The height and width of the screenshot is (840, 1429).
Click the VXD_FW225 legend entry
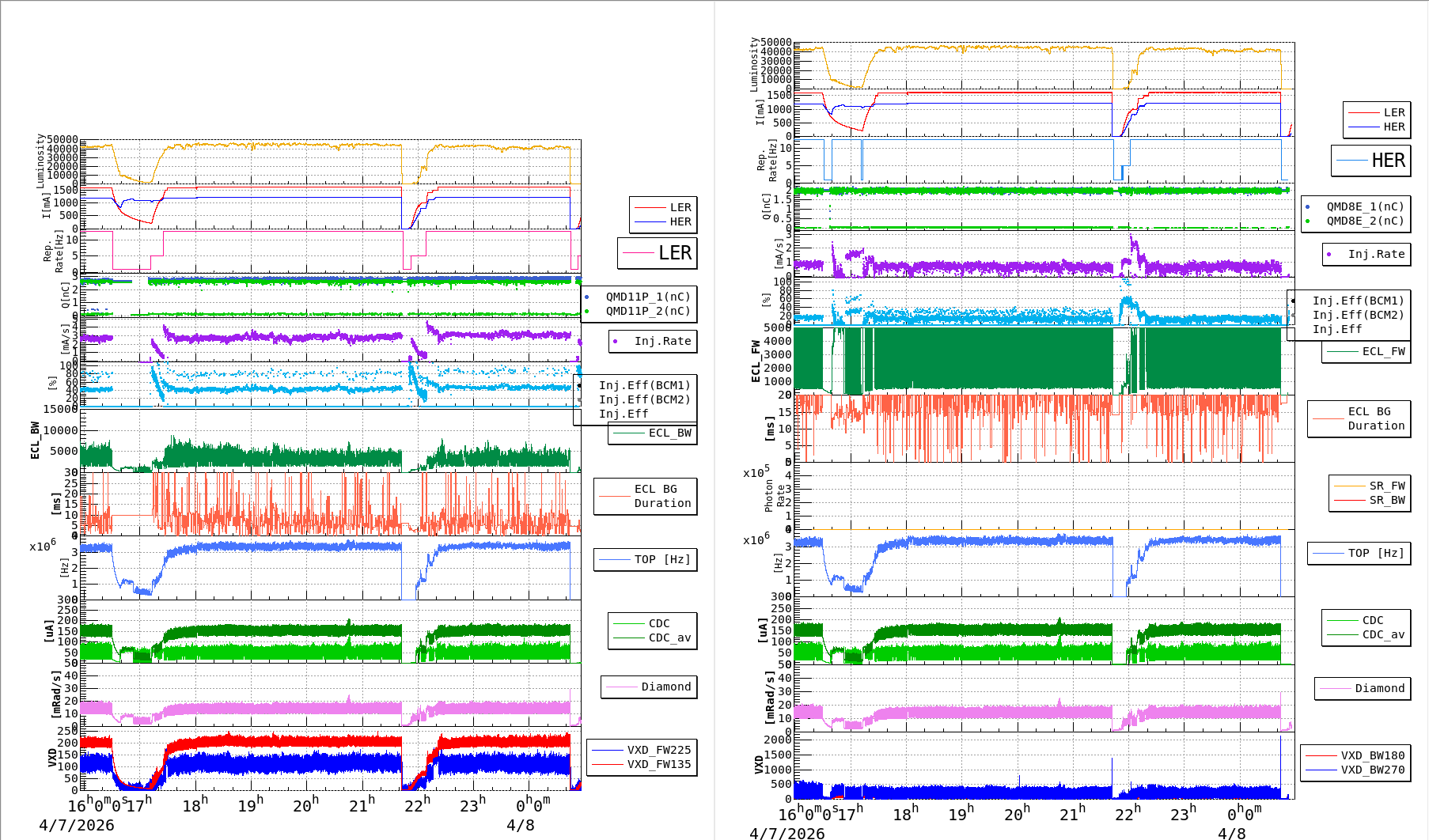(658, 750)
